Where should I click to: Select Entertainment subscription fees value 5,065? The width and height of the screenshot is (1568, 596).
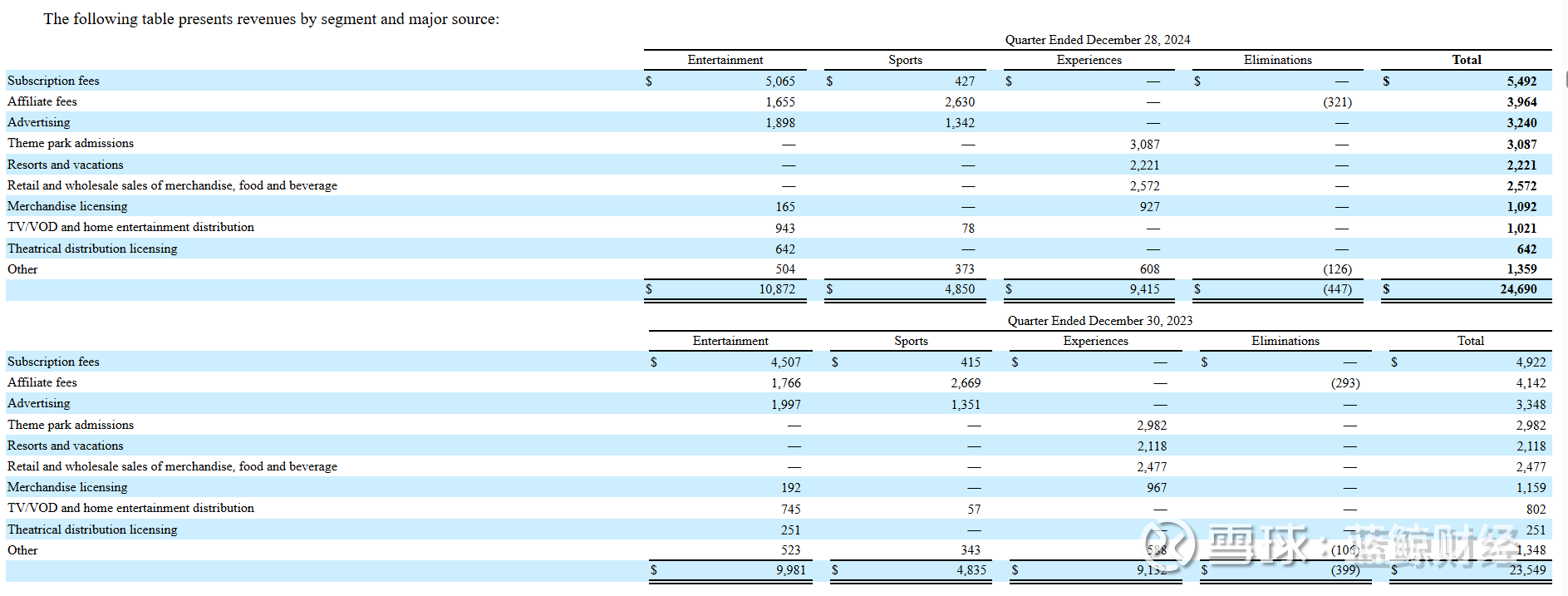779,81
